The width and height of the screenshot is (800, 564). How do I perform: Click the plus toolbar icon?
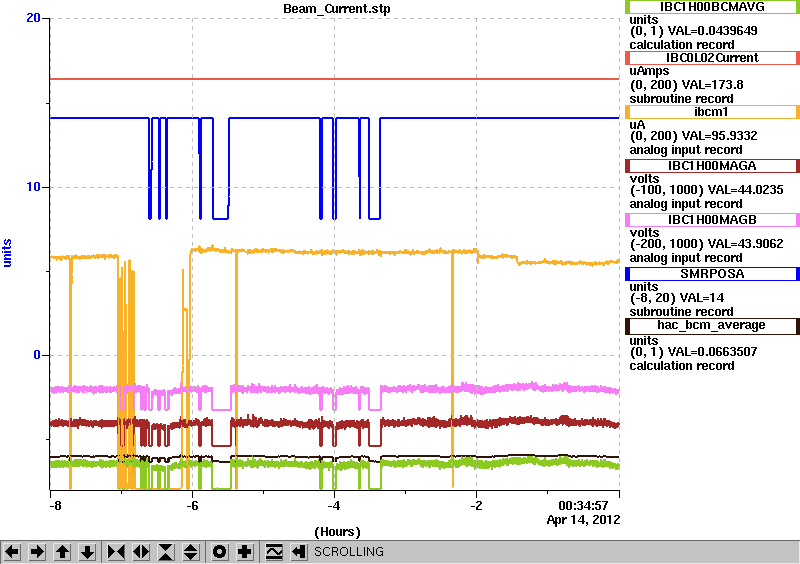[x=245, y=552]
